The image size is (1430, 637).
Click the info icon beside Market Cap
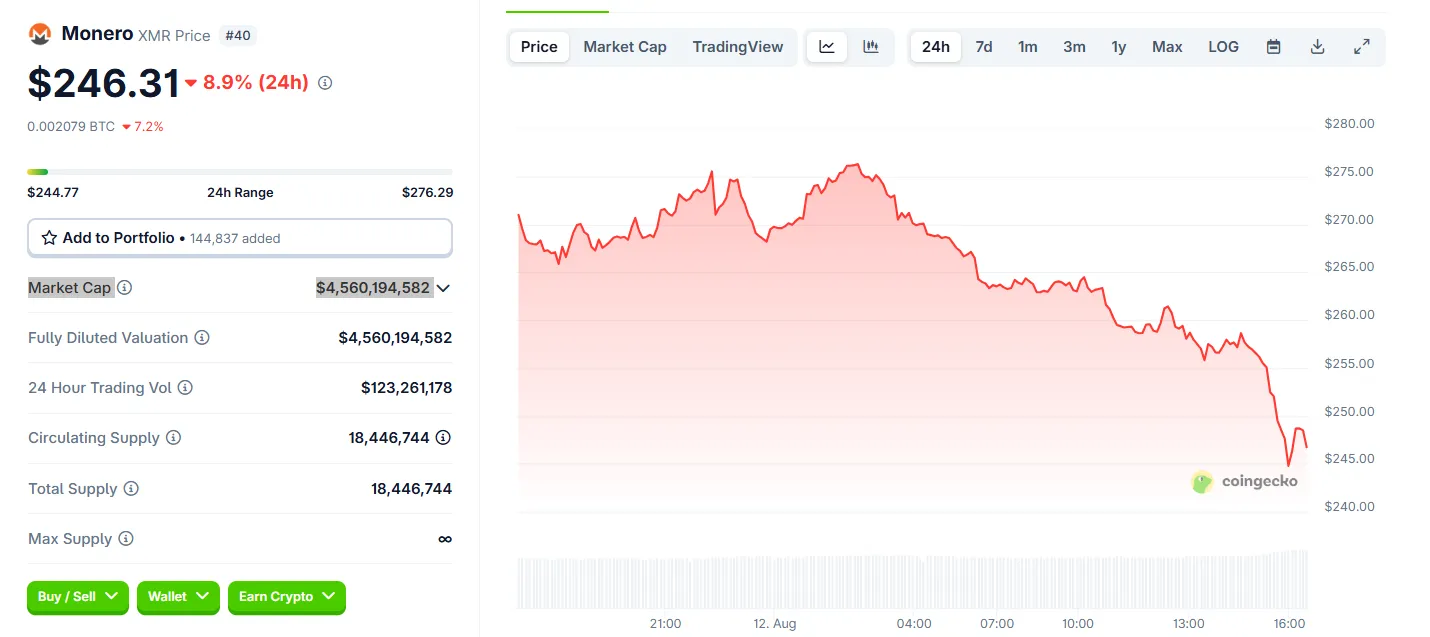tap(124, 288)
